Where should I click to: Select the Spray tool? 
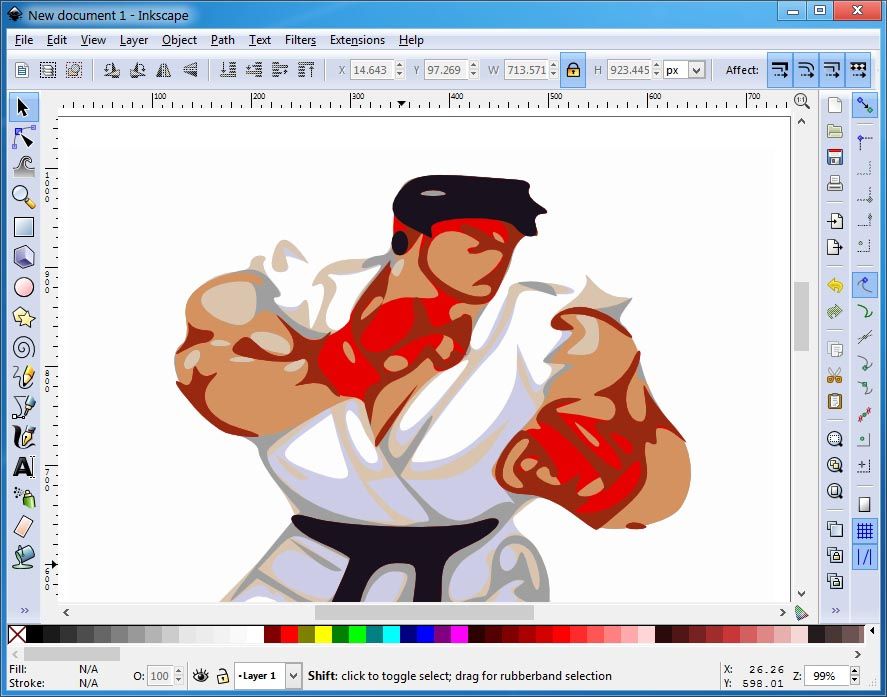point(23,497)
